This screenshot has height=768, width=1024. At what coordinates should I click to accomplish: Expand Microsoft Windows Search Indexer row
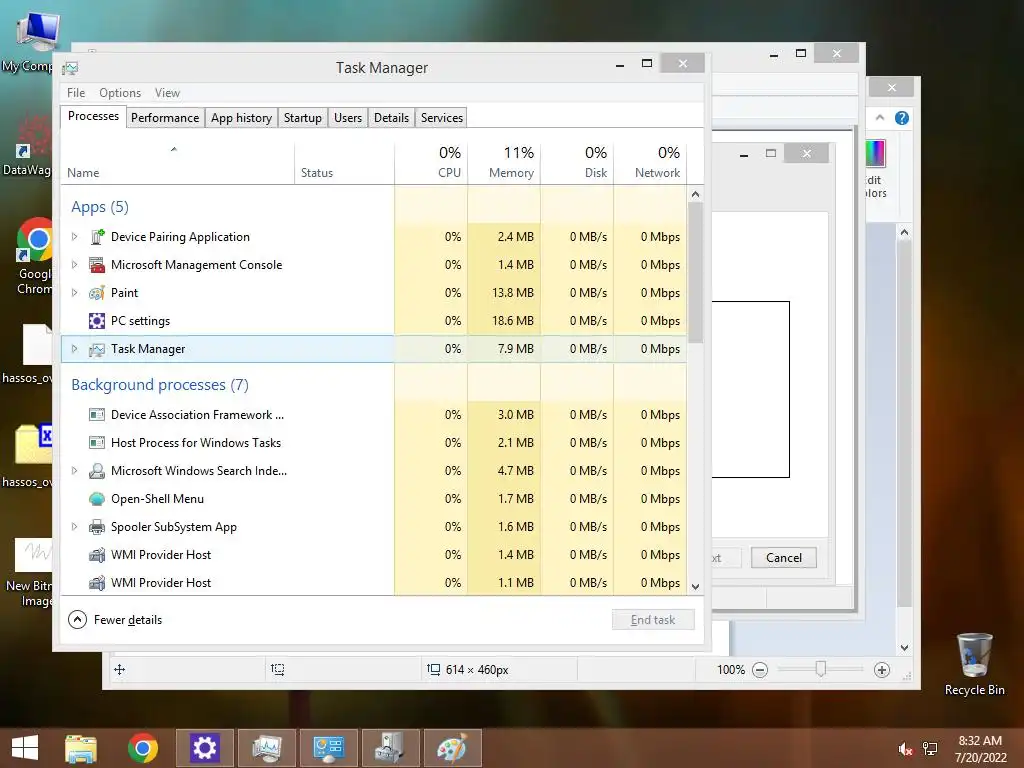pos(74,471)
